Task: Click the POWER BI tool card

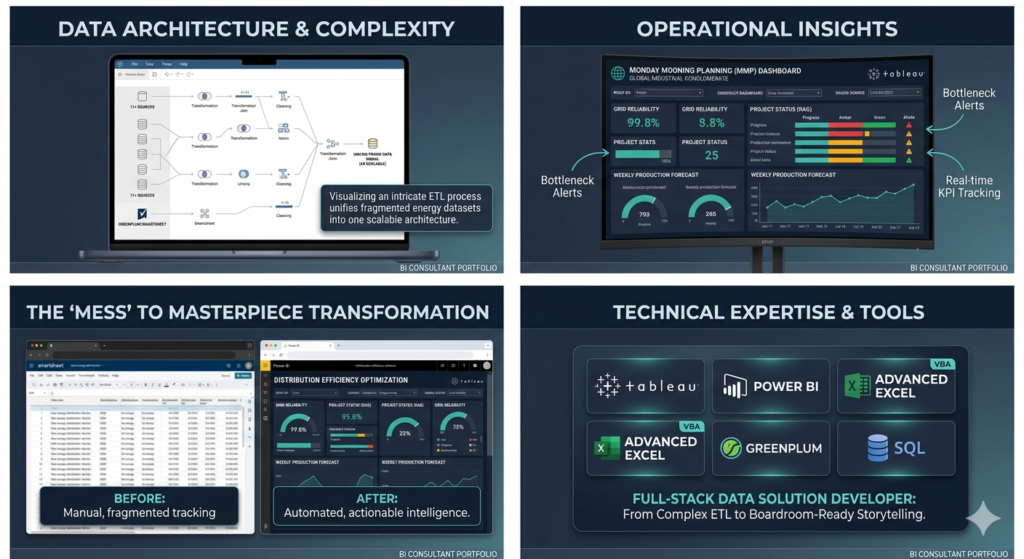Action: [771, 386]
